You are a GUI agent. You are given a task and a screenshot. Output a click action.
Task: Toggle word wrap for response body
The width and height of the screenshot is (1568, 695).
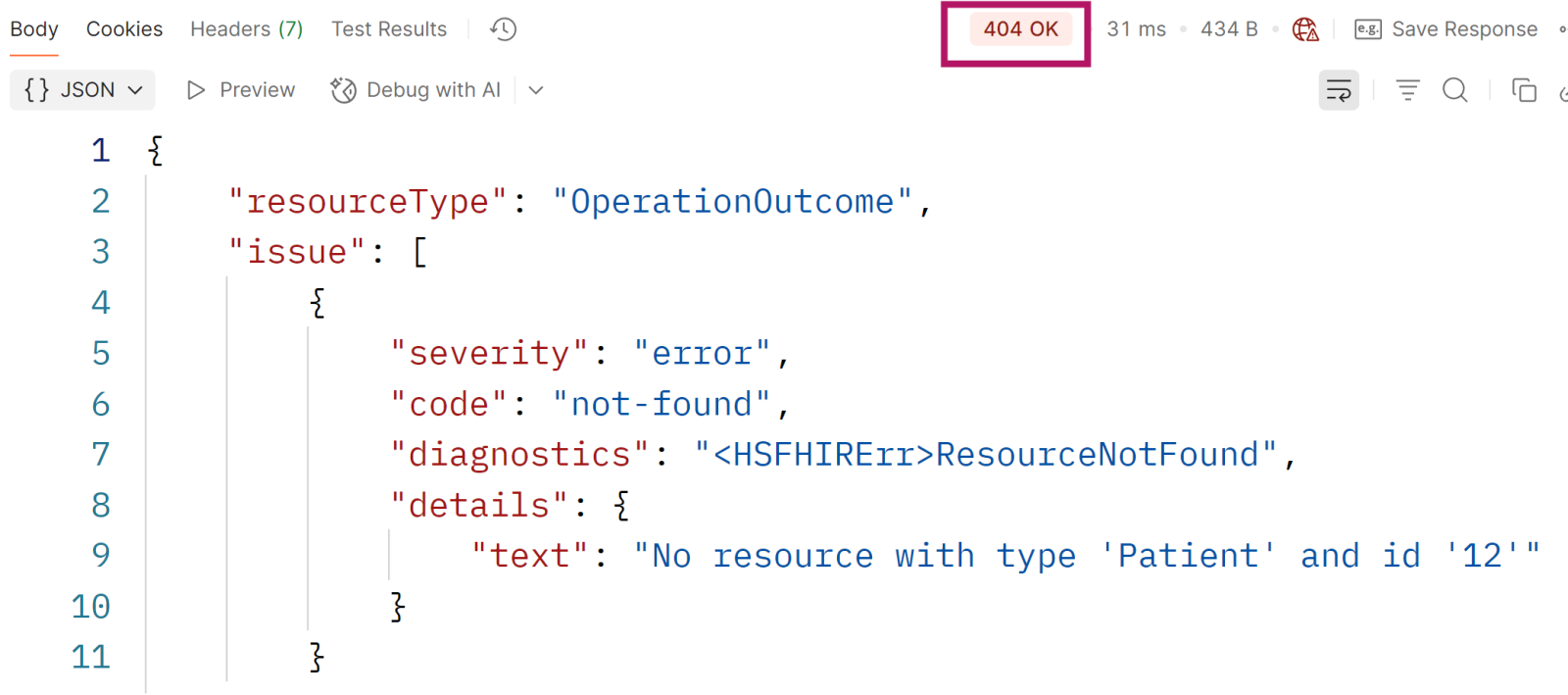(1339, 90)
